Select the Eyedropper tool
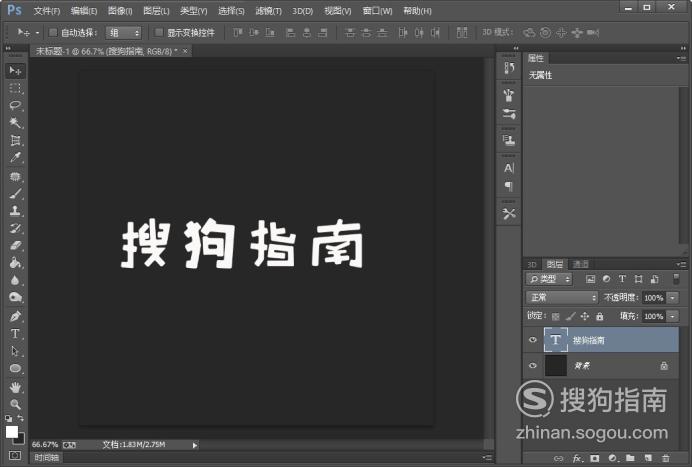Viewport: 692px width, 467px height. click(15, 158)
